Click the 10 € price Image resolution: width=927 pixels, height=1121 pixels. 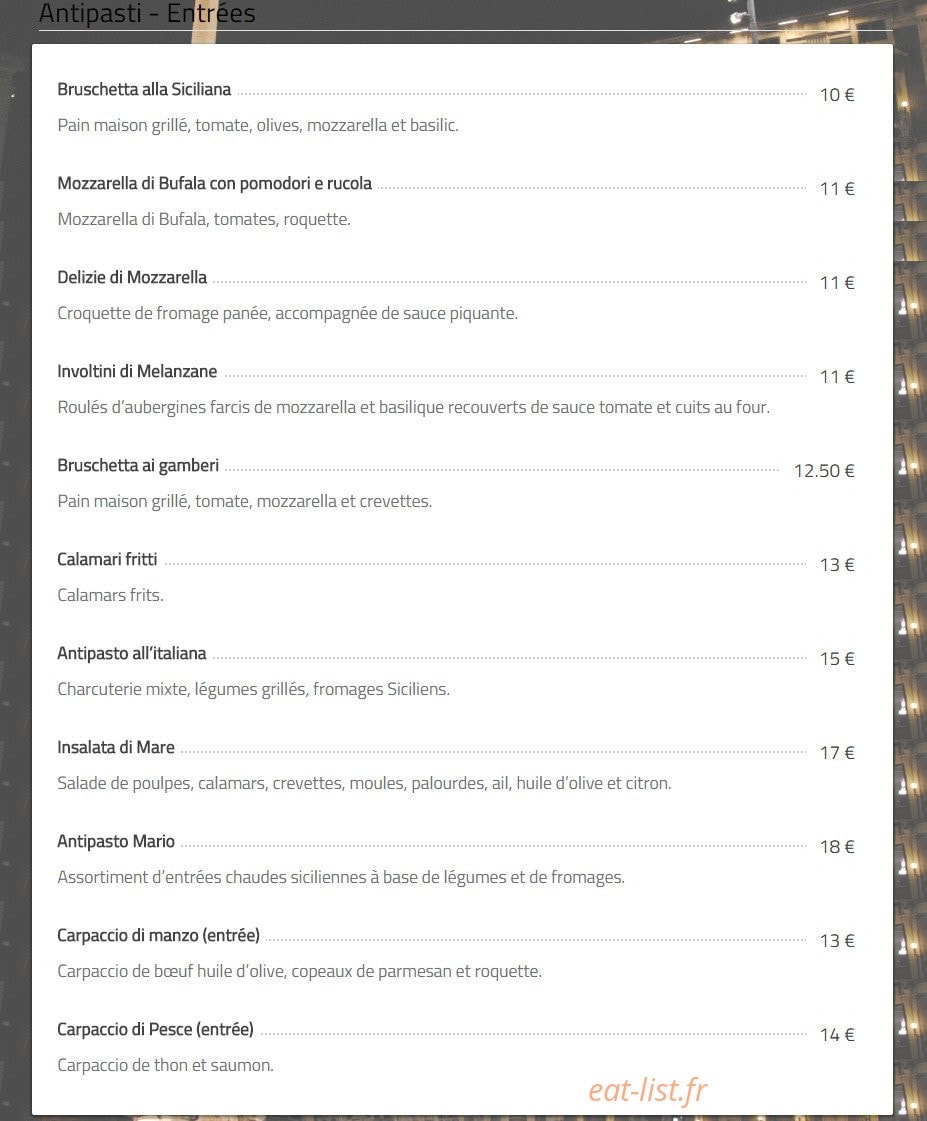tap(837, 94)
